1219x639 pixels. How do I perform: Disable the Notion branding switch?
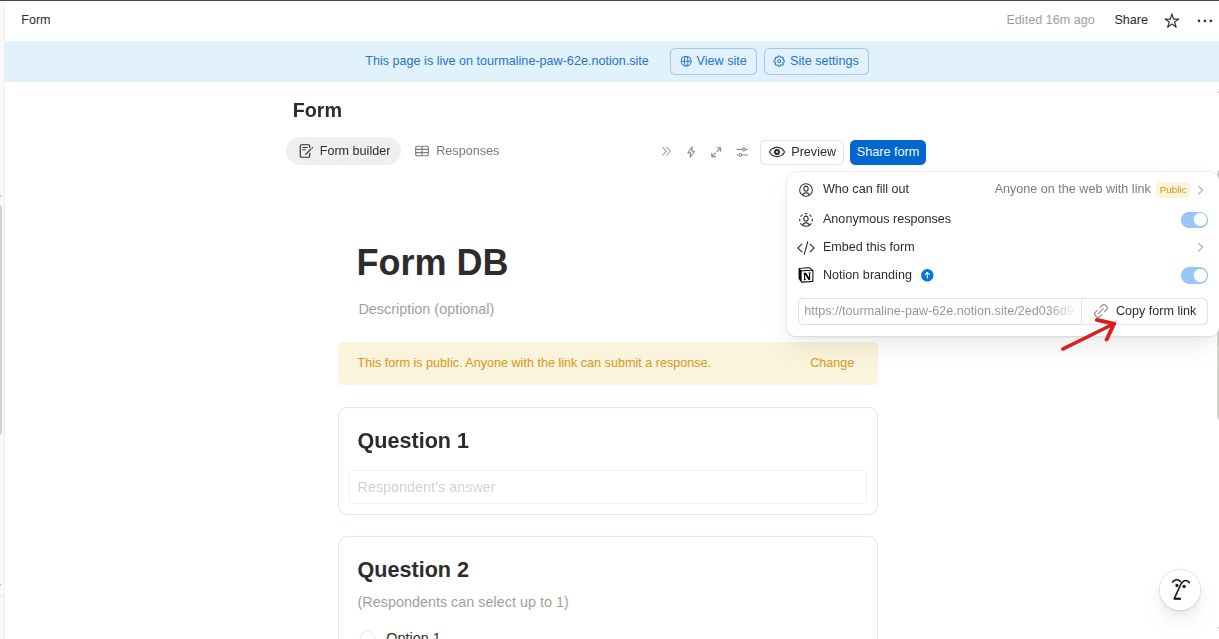pyautogui.click(x=1193, y=276)
